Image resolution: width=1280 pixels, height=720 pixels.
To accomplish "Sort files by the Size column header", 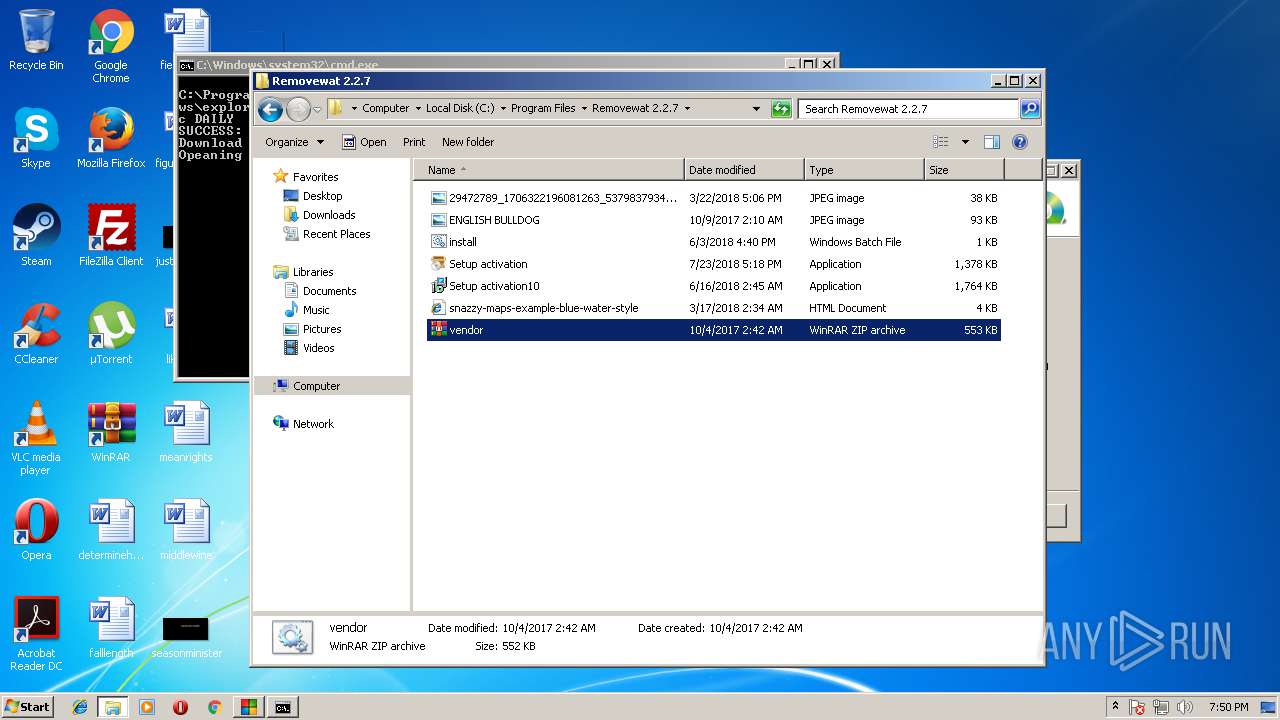I will point(964,170).
